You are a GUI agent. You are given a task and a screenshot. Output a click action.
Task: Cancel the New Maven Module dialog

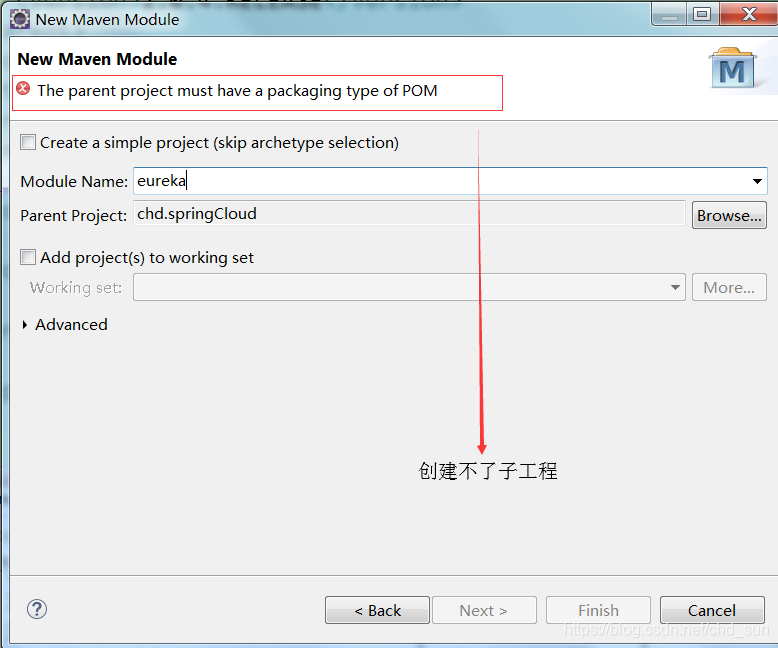point(712,610)
